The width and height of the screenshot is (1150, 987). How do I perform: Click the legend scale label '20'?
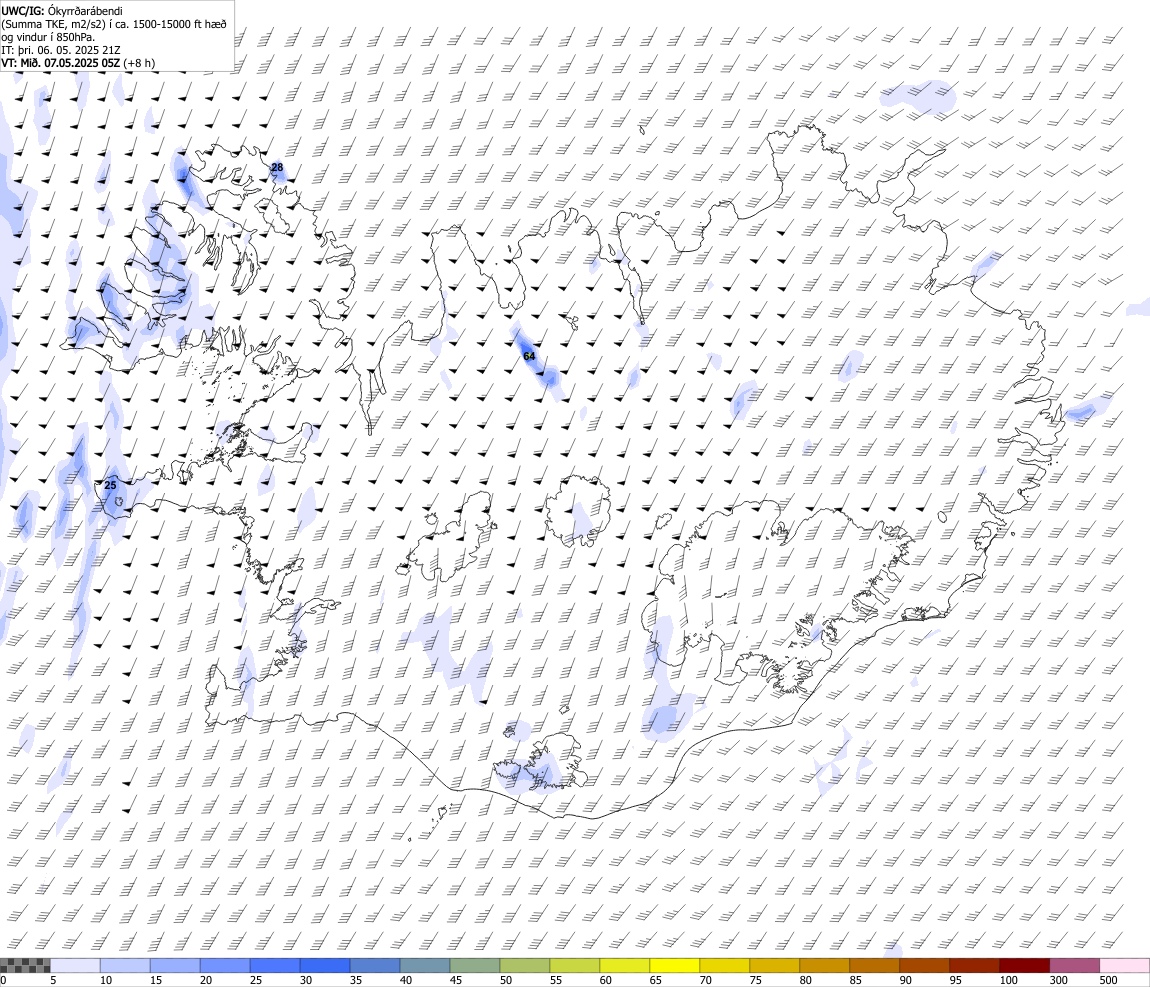(x=206, y=980)
